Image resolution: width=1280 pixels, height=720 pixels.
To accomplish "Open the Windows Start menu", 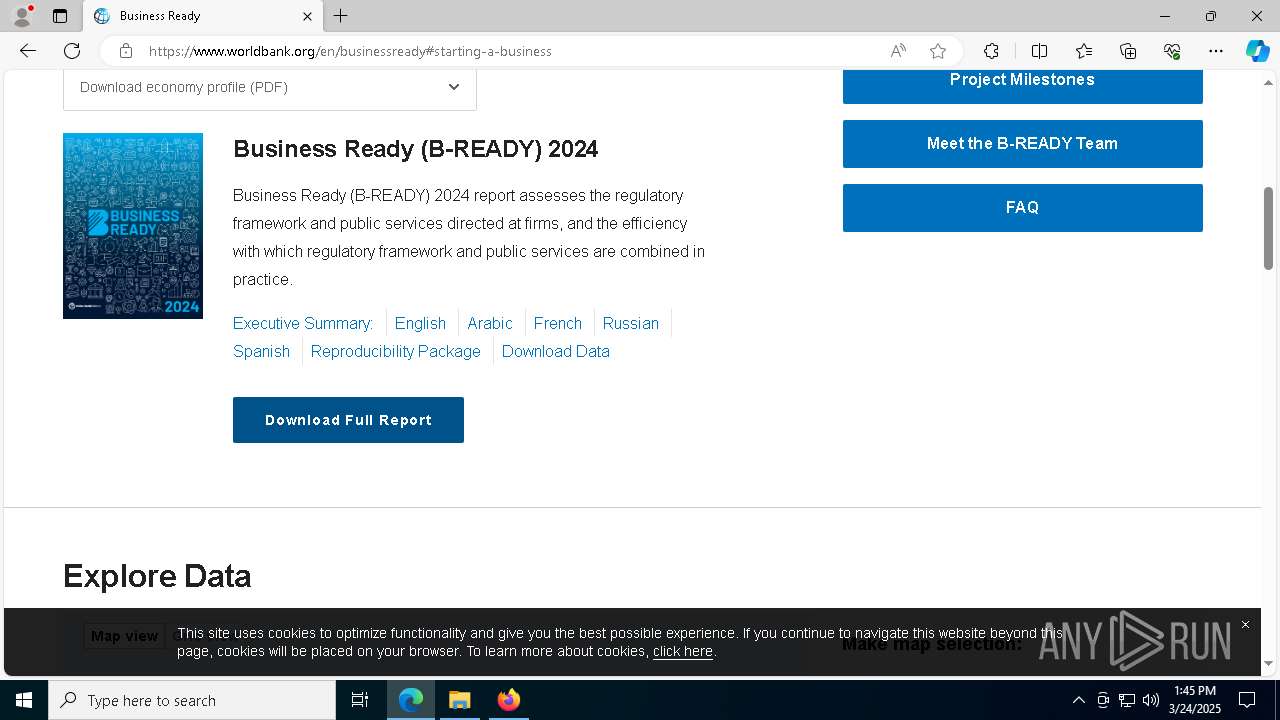I will (24, 700).
